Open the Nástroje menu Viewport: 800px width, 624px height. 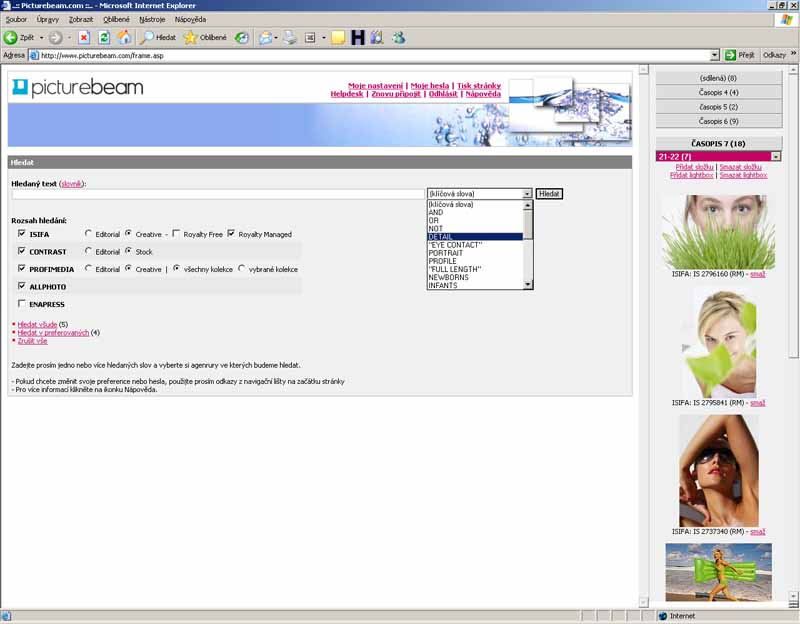coord(152,19)
